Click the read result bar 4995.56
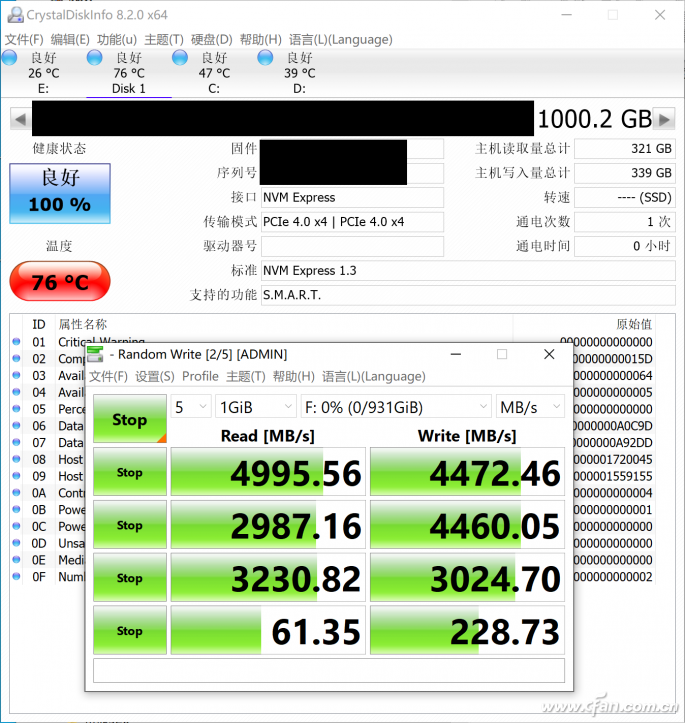The width and height of the screenshot is (685, 723). pyautogui.click(x=268, y=472)
